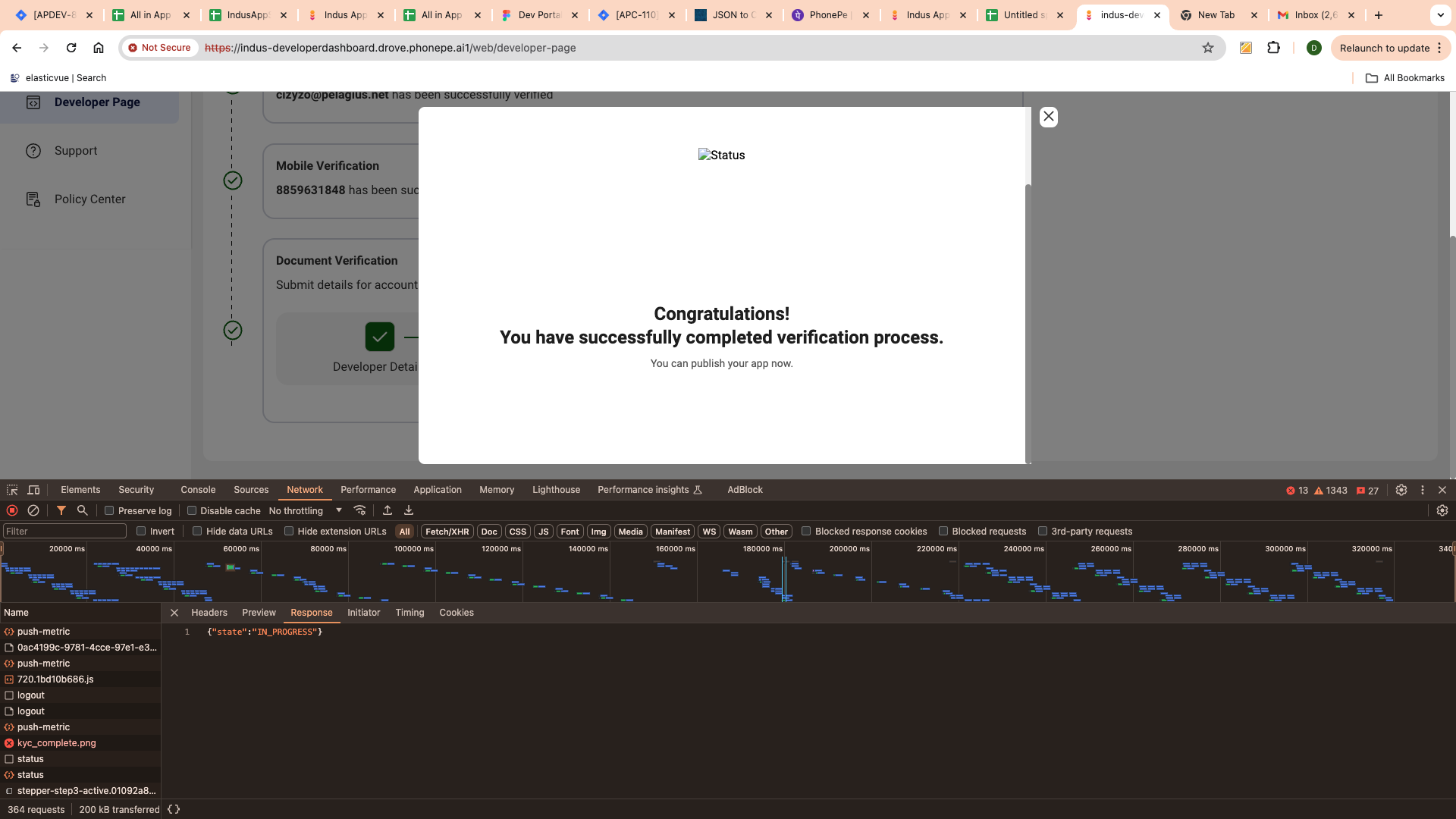Check 3rd-party requests checkbox

[1043, 531]
